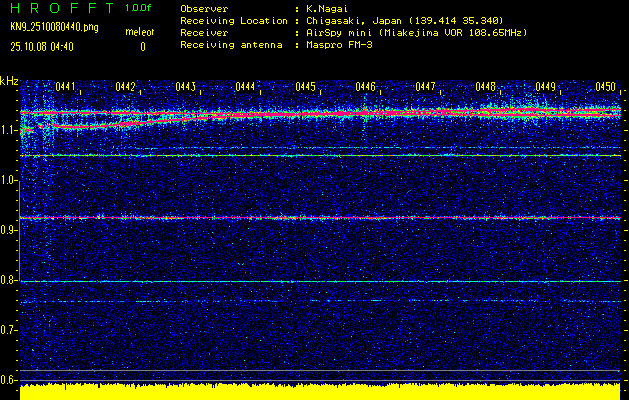
Task: Select the 0445 time marker
Action: pyautogui.click(x=306, y=87)
